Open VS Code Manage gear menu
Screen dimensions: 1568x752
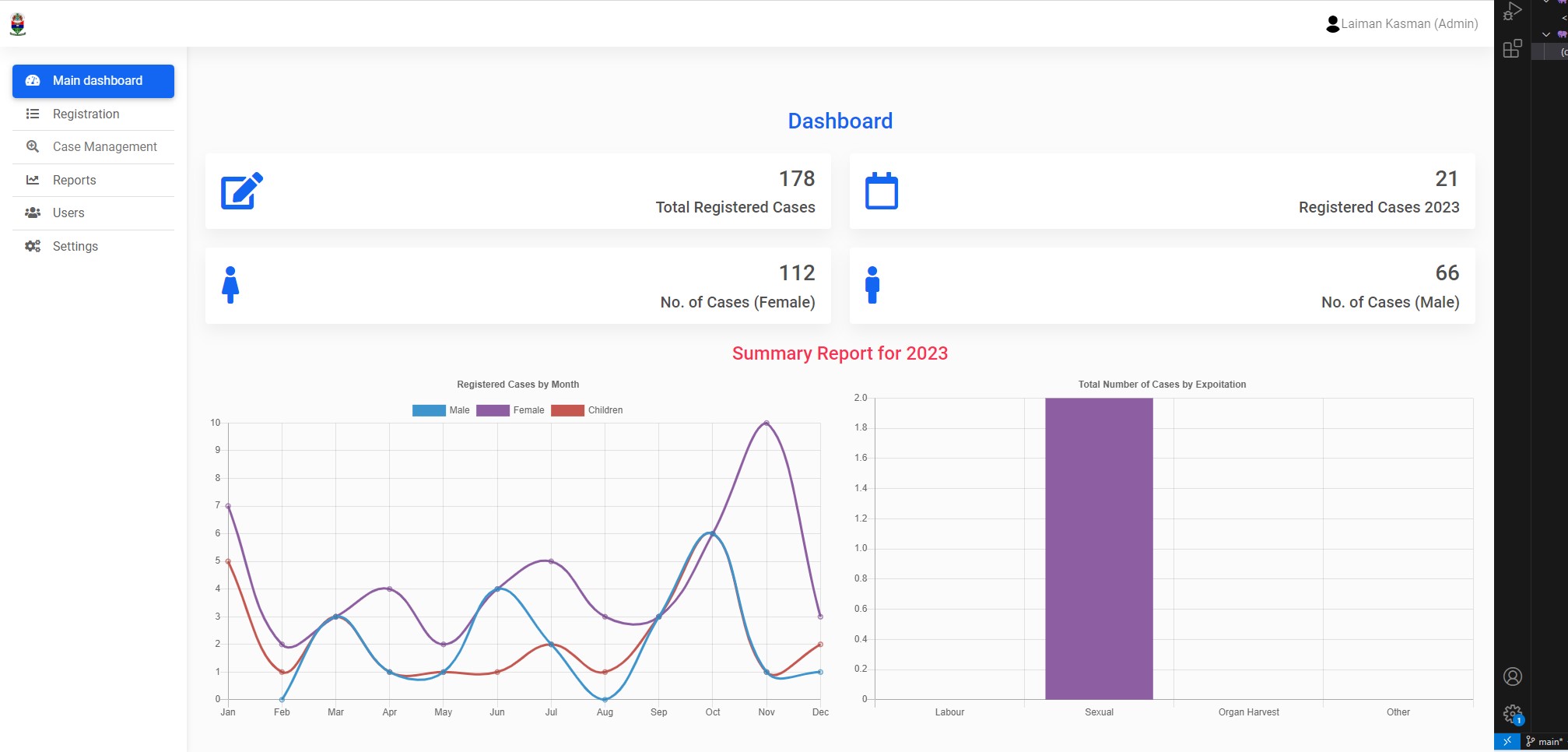point(1512,713)
